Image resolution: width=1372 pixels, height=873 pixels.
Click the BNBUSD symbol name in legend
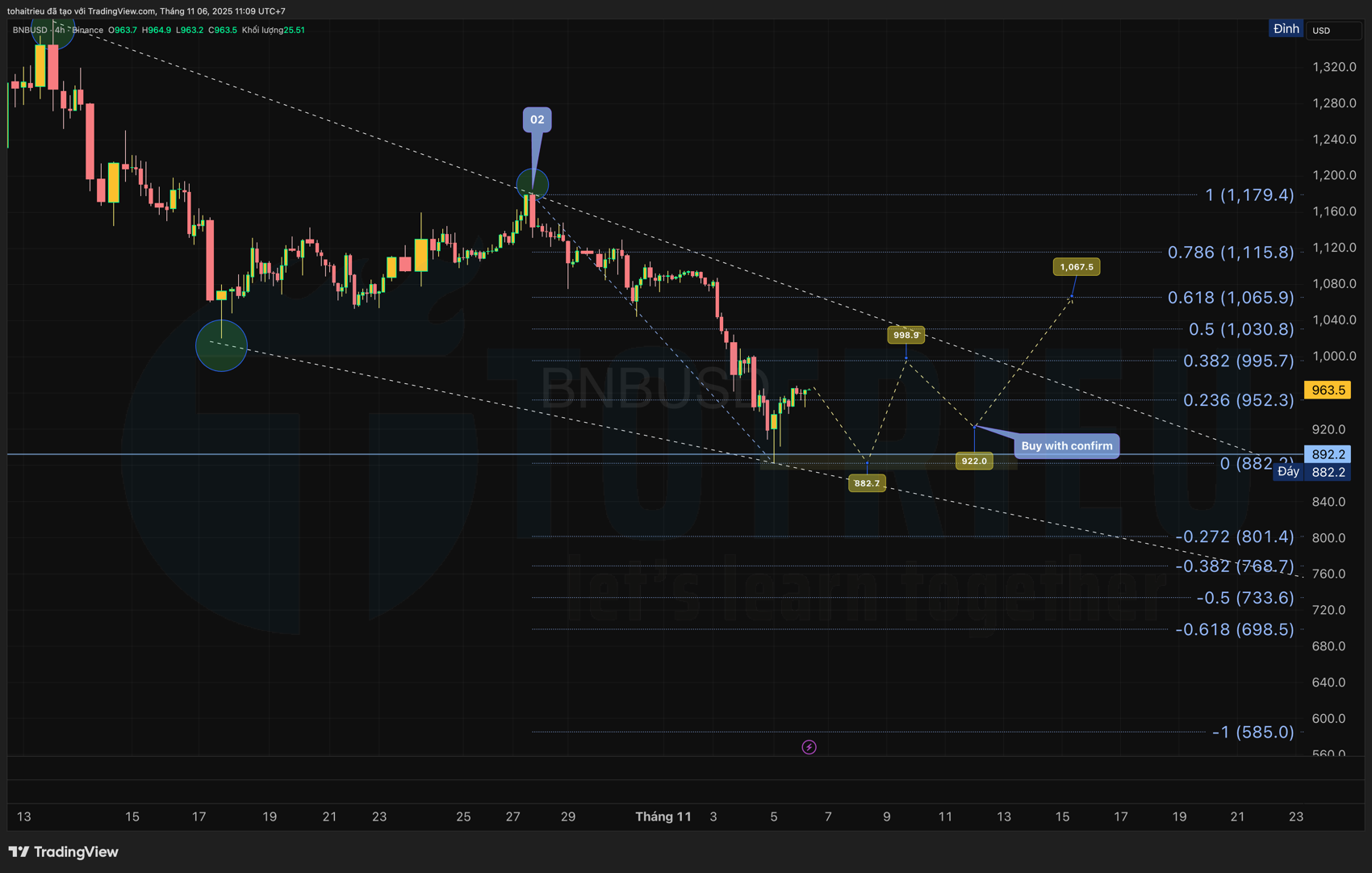tap(30, 30)
